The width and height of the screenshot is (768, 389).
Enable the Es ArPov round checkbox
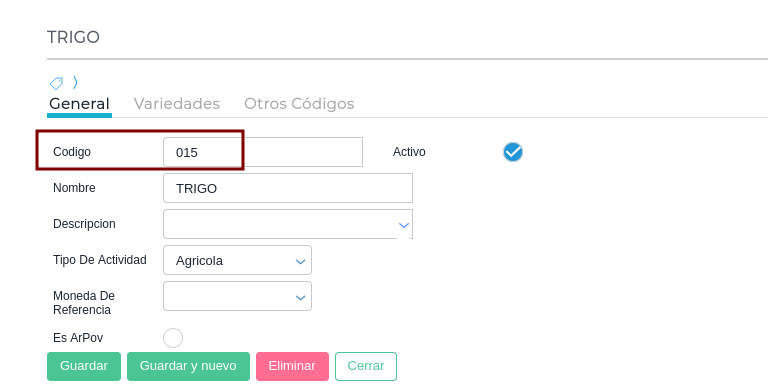point(173,338)
